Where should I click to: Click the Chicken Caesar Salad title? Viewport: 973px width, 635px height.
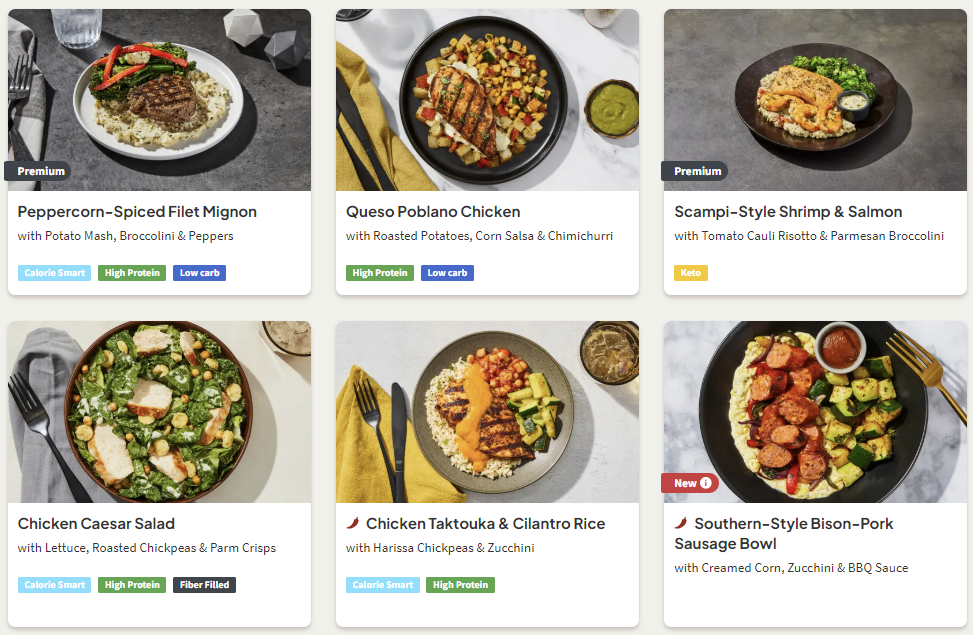96,524
